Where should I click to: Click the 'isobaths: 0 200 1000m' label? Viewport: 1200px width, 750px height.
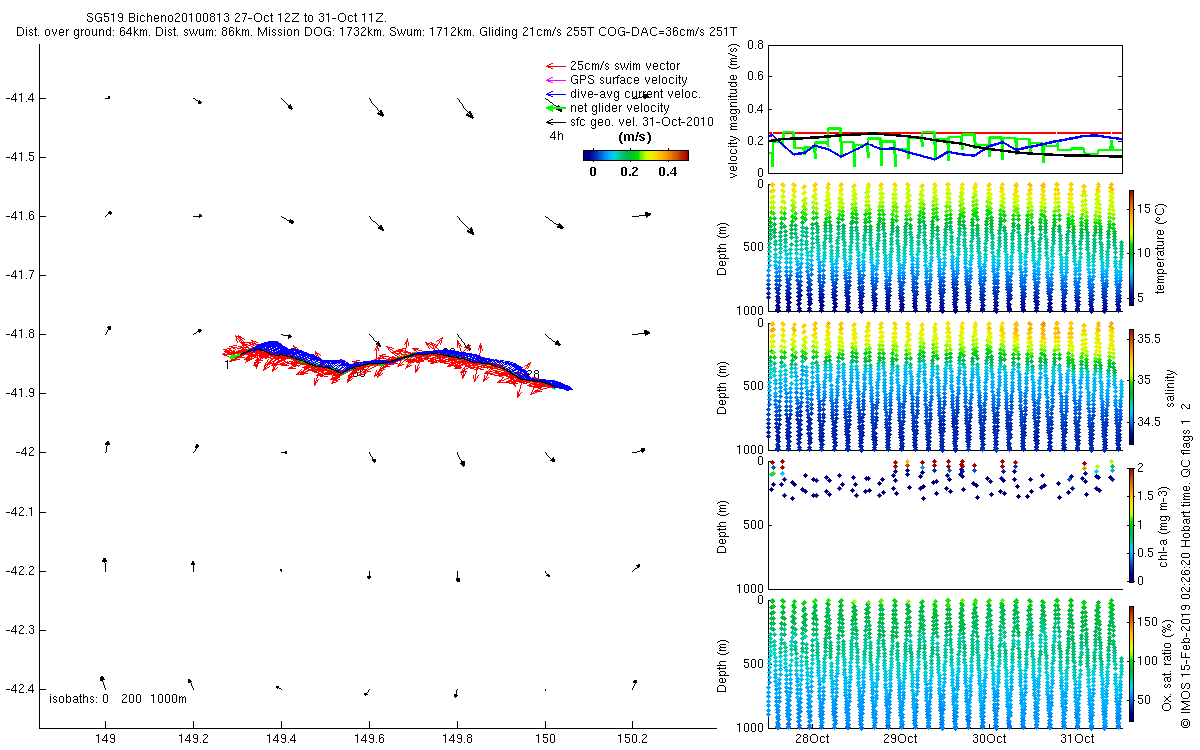click(118, 699)
